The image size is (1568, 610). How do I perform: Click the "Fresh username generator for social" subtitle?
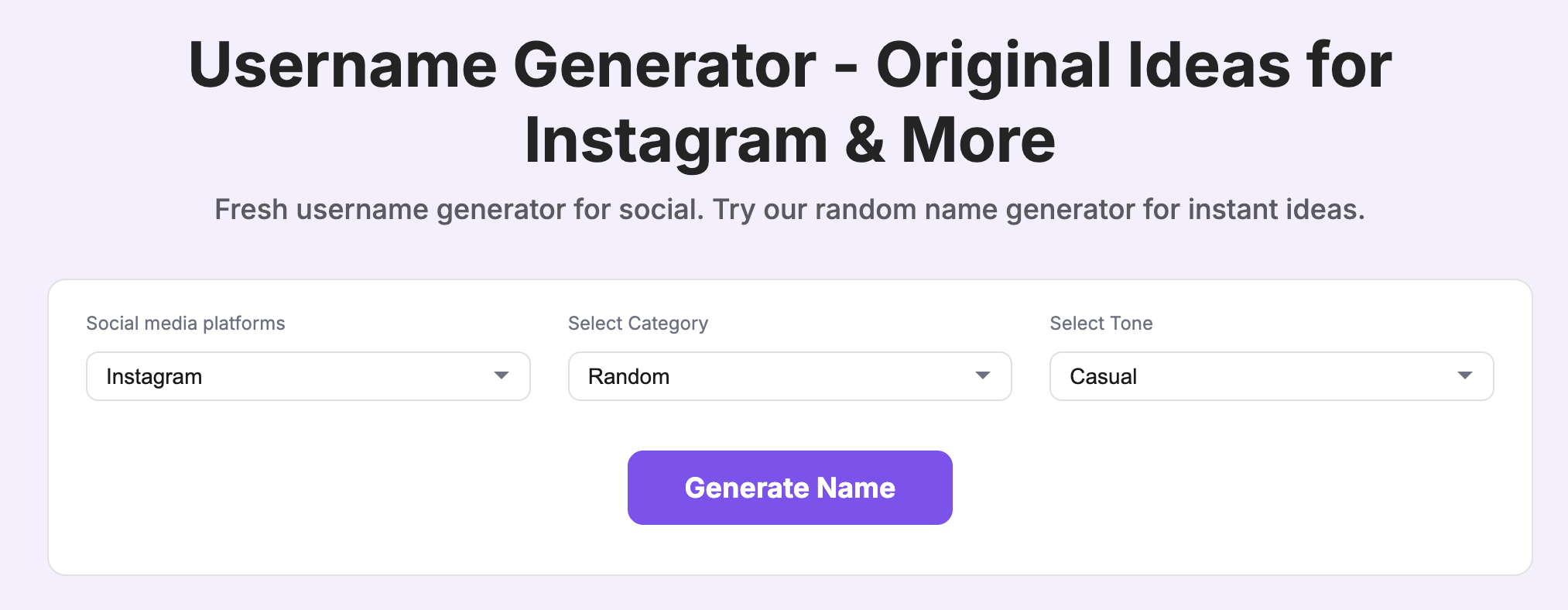tap(458, 210)
